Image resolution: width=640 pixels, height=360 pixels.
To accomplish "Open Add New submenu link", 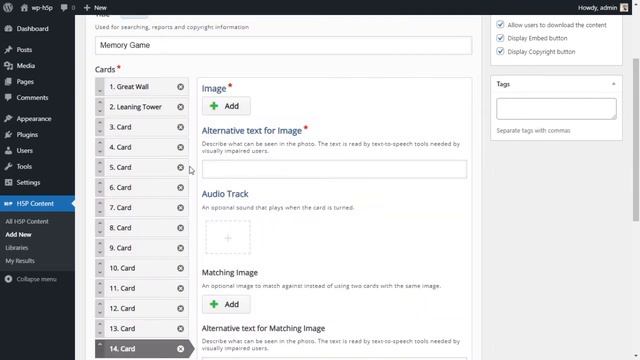I will pyautogui.click(x=18, y=235).
